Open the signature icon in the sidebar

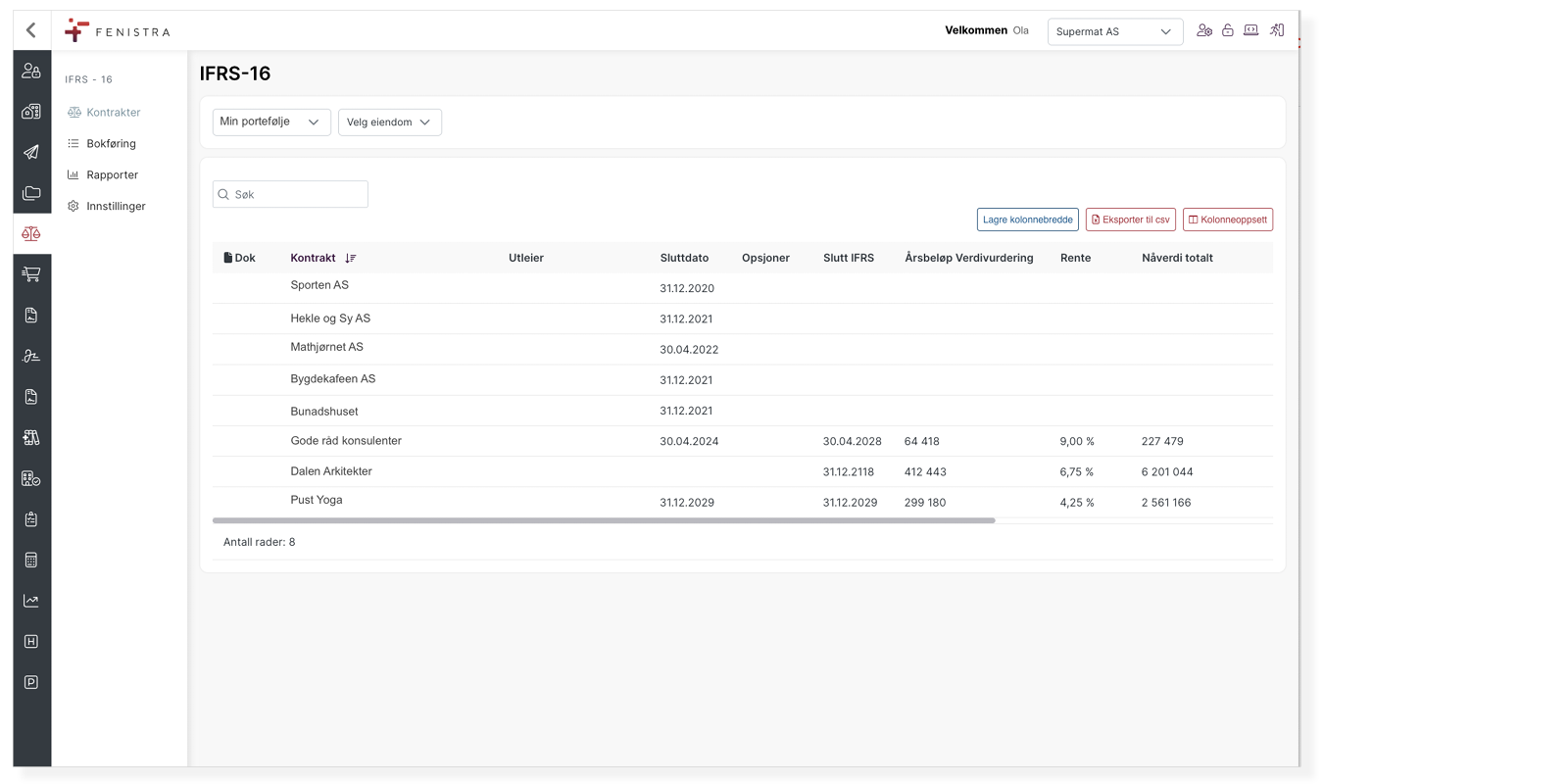[x=31, y=356]
